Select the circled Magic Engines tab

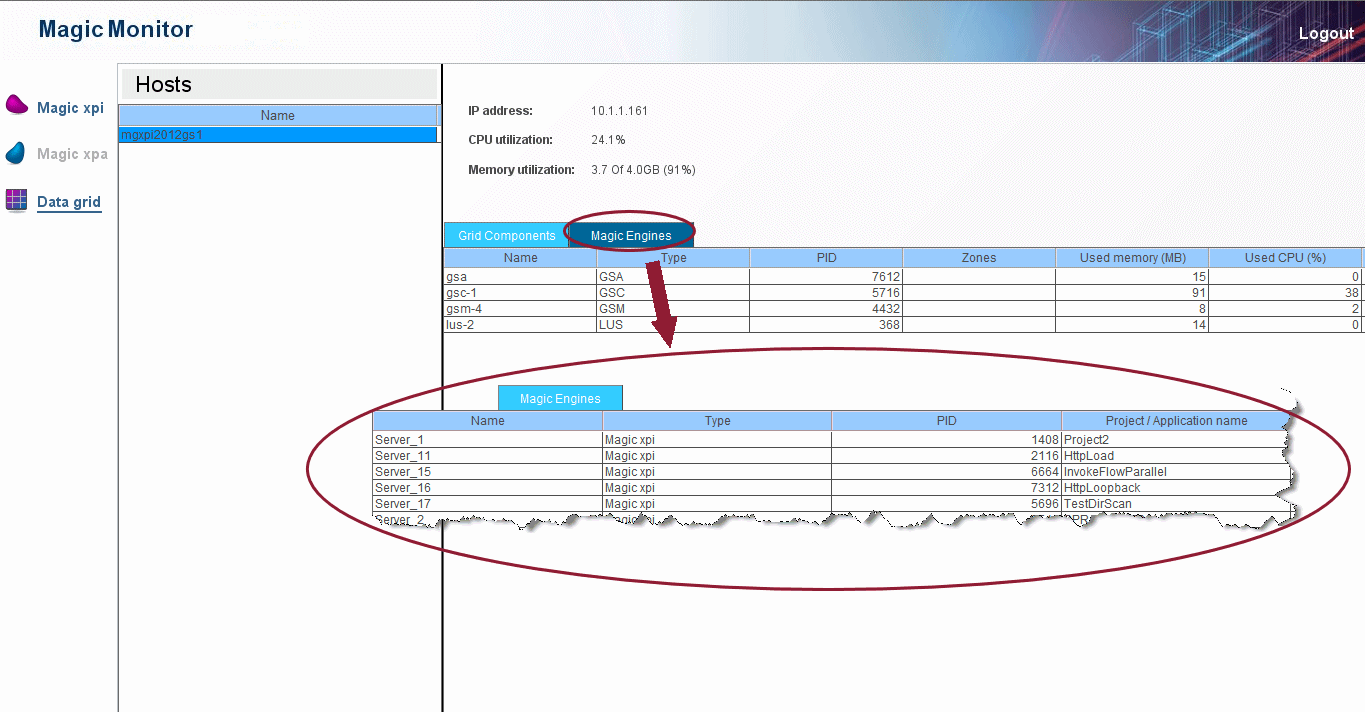pos(631,235)
